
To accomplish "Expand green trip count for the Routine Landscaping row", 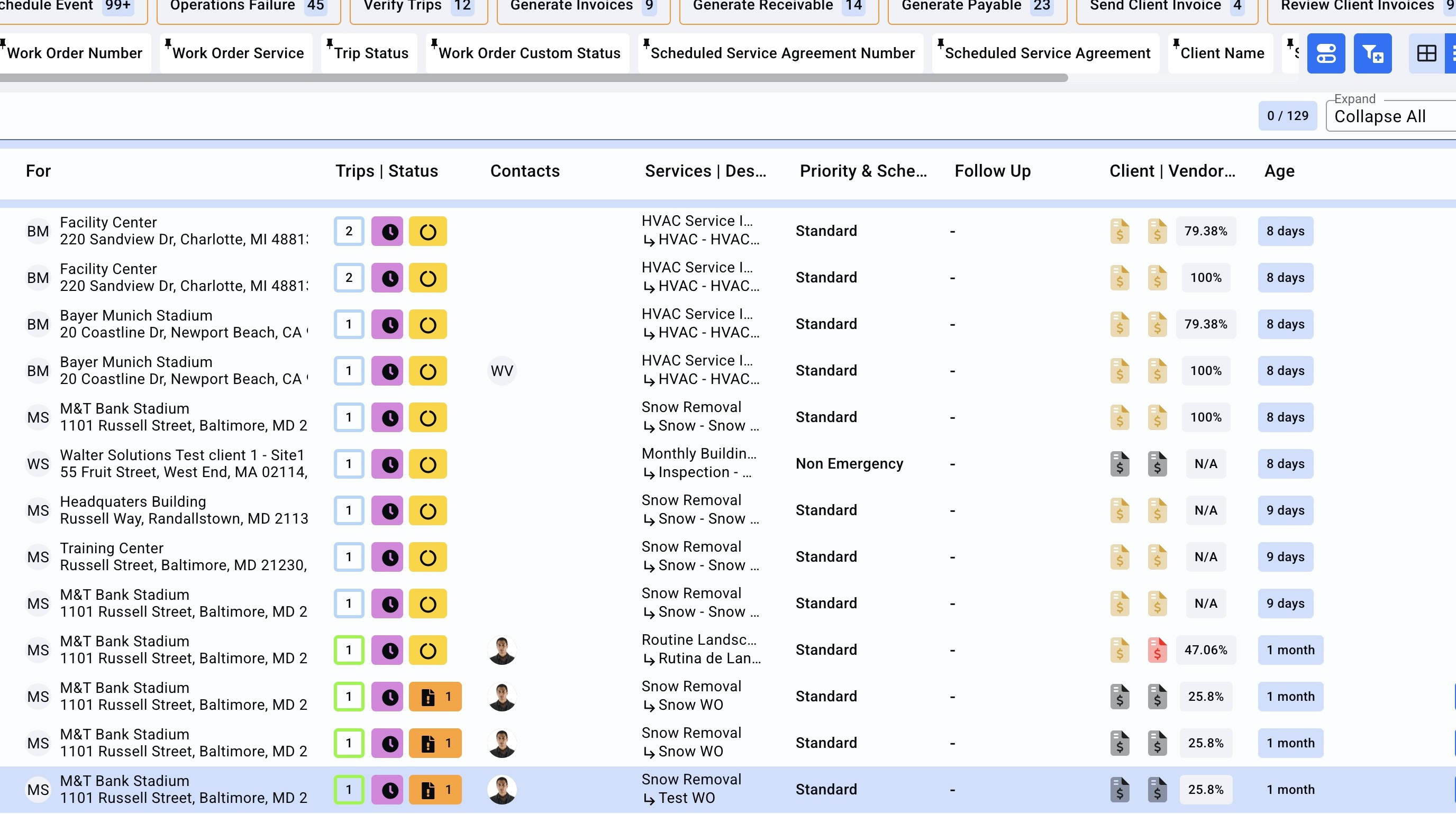I will coord(349,650).
